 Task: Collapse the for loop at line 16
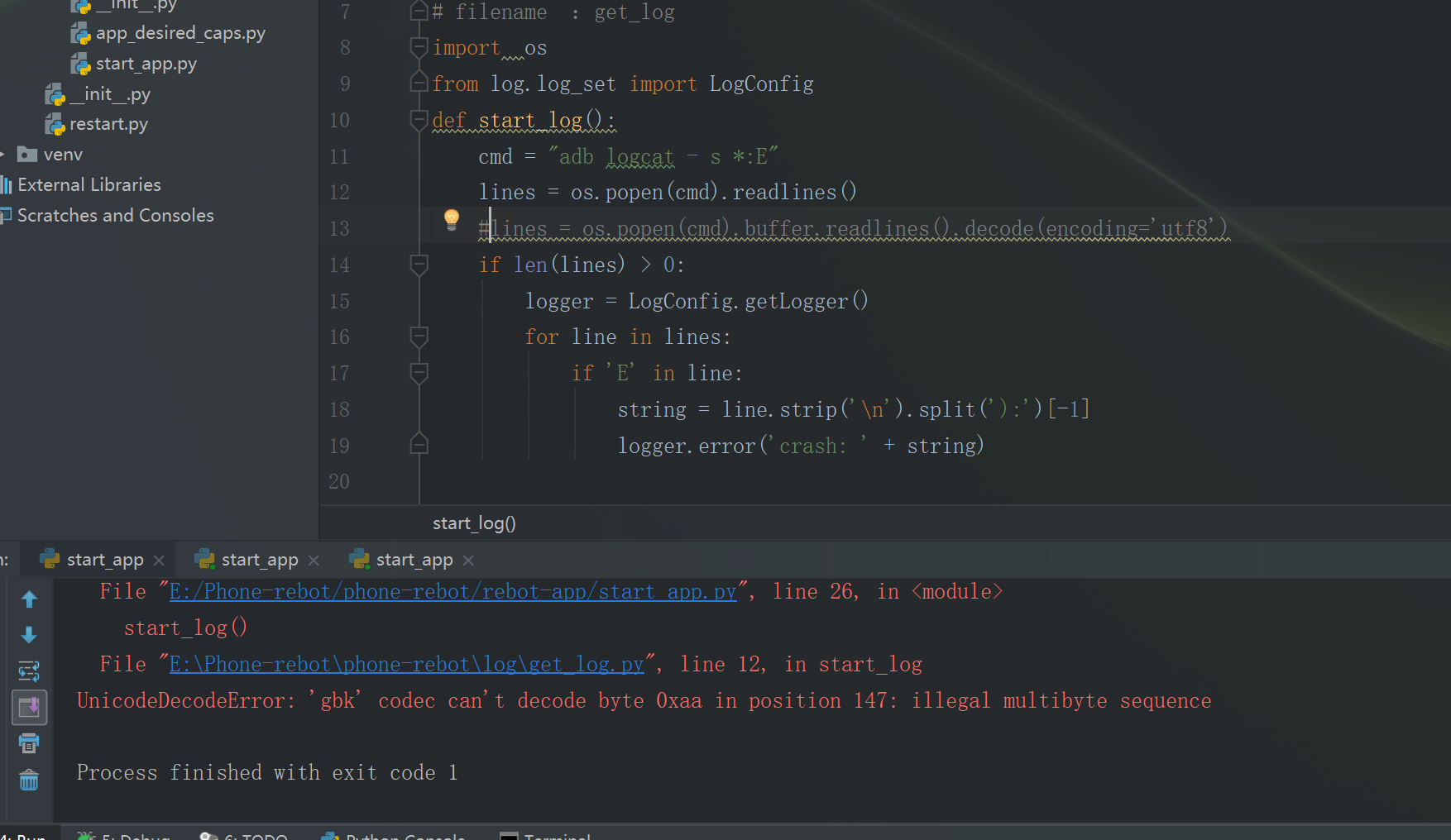pyautogui.click(x=419, y=336)
